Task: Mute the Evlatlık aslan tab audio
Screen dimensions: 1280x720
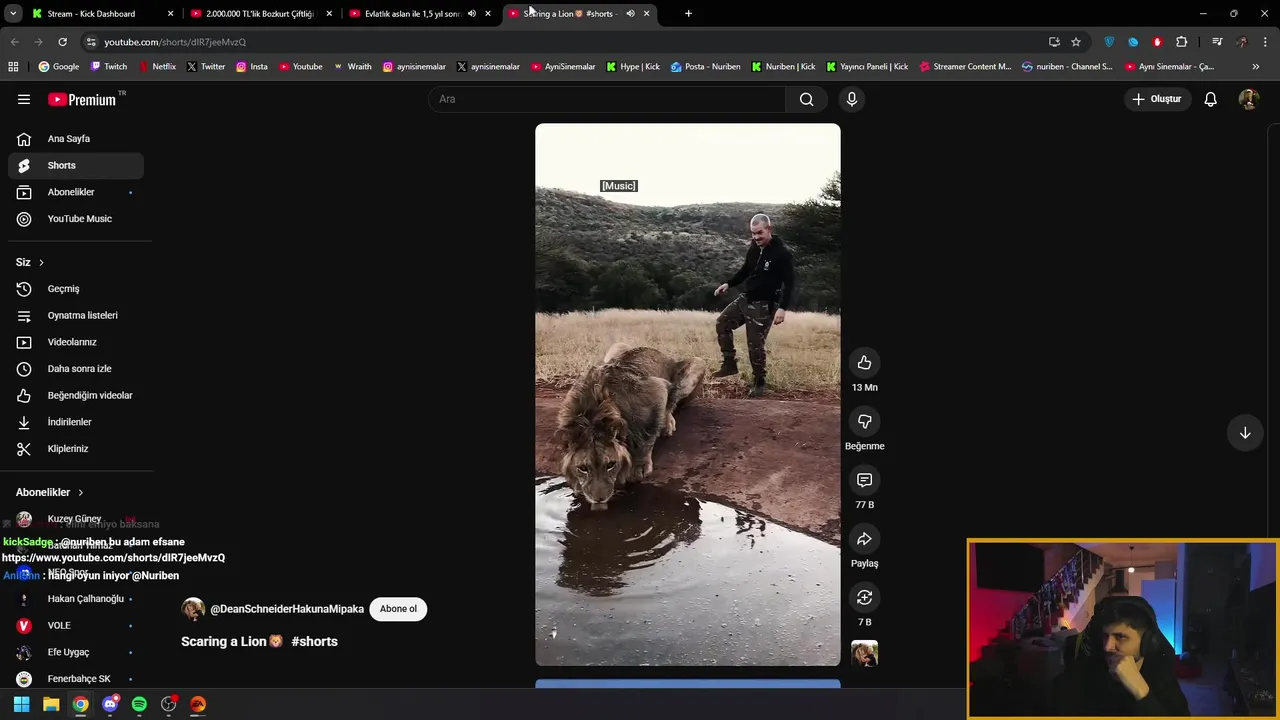Action: click(471, 14)
